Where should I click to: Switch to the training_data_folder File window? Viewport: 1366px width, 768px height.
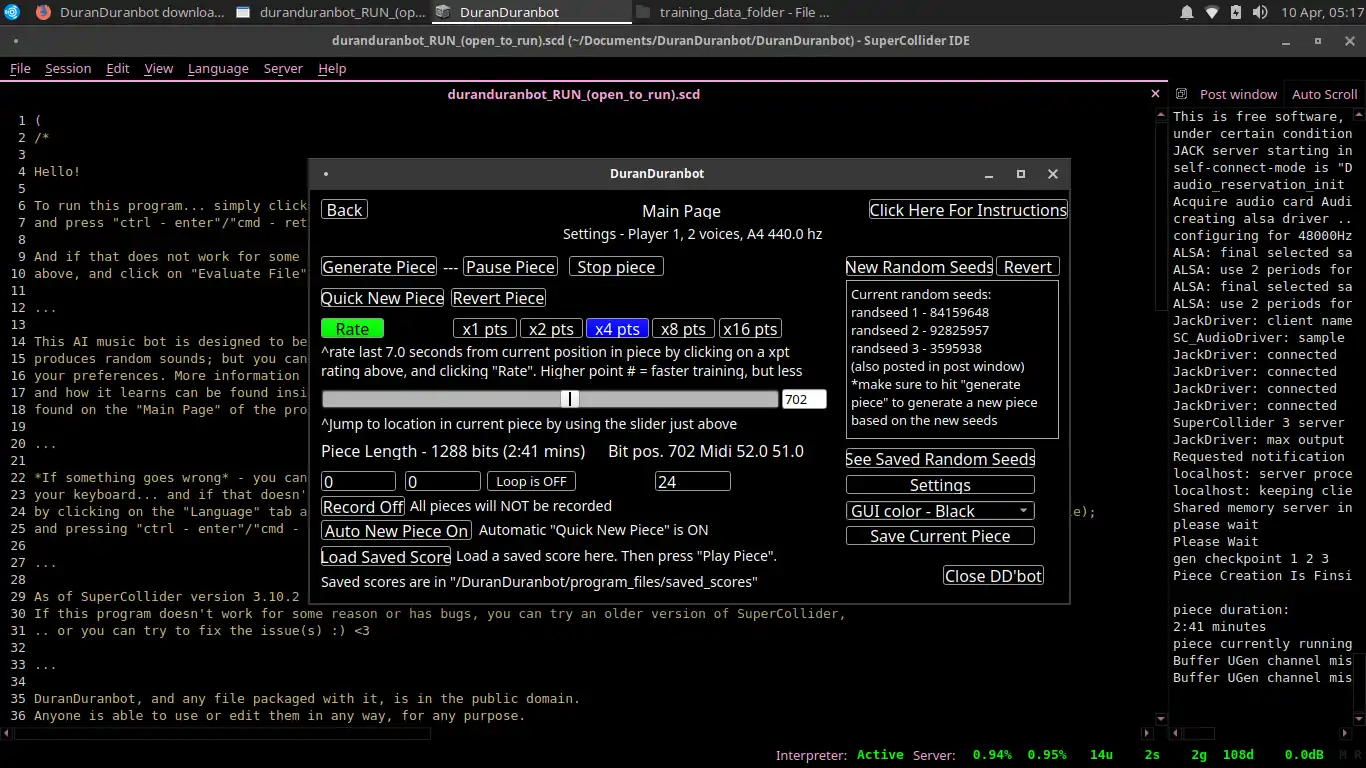[x=732, y=12]
